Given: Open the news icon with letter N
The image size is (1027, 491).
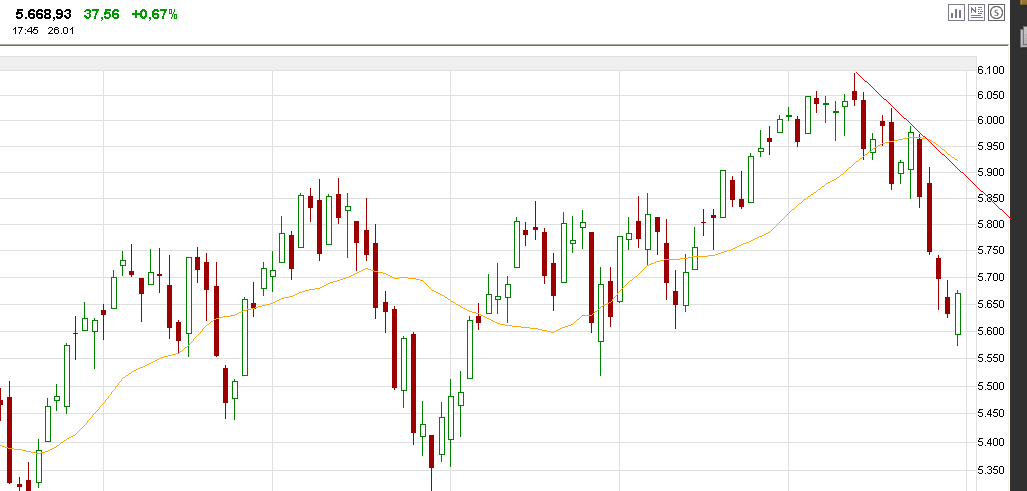Looking at the screenshot, I should (x=977, y=12).
